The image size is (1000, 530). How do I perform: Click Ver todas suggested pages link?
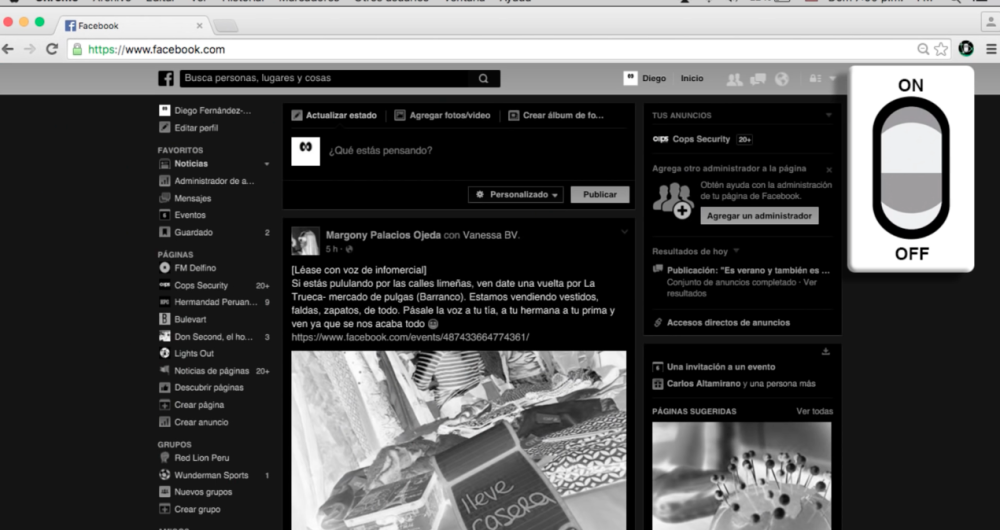click(x=814, y=411)
